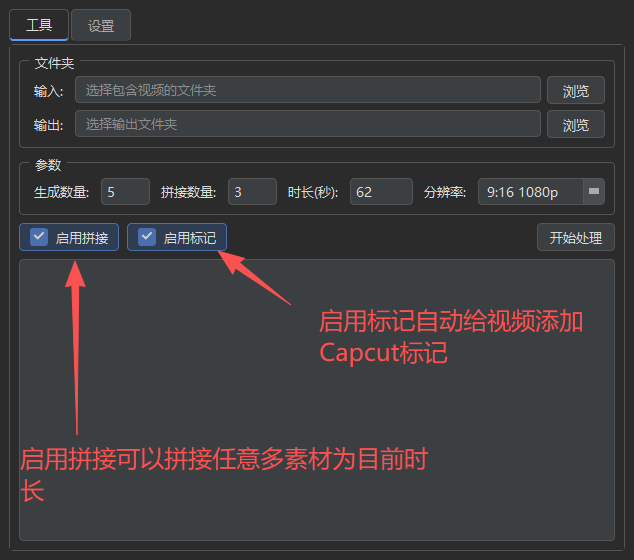Click the 分辨率: label
Screen dimensions: 634x560
tap(445, 192)
